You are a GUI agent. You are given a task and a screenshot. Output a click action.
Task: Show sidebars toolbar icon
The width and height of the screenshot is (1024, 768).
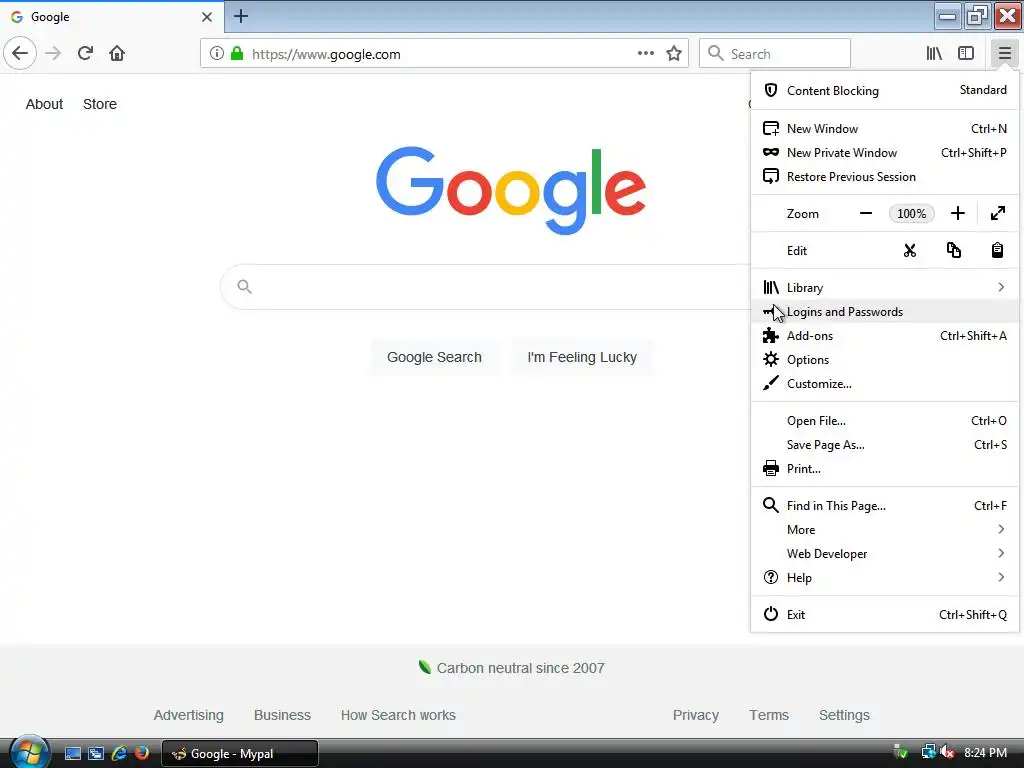[x=966, y=54]
